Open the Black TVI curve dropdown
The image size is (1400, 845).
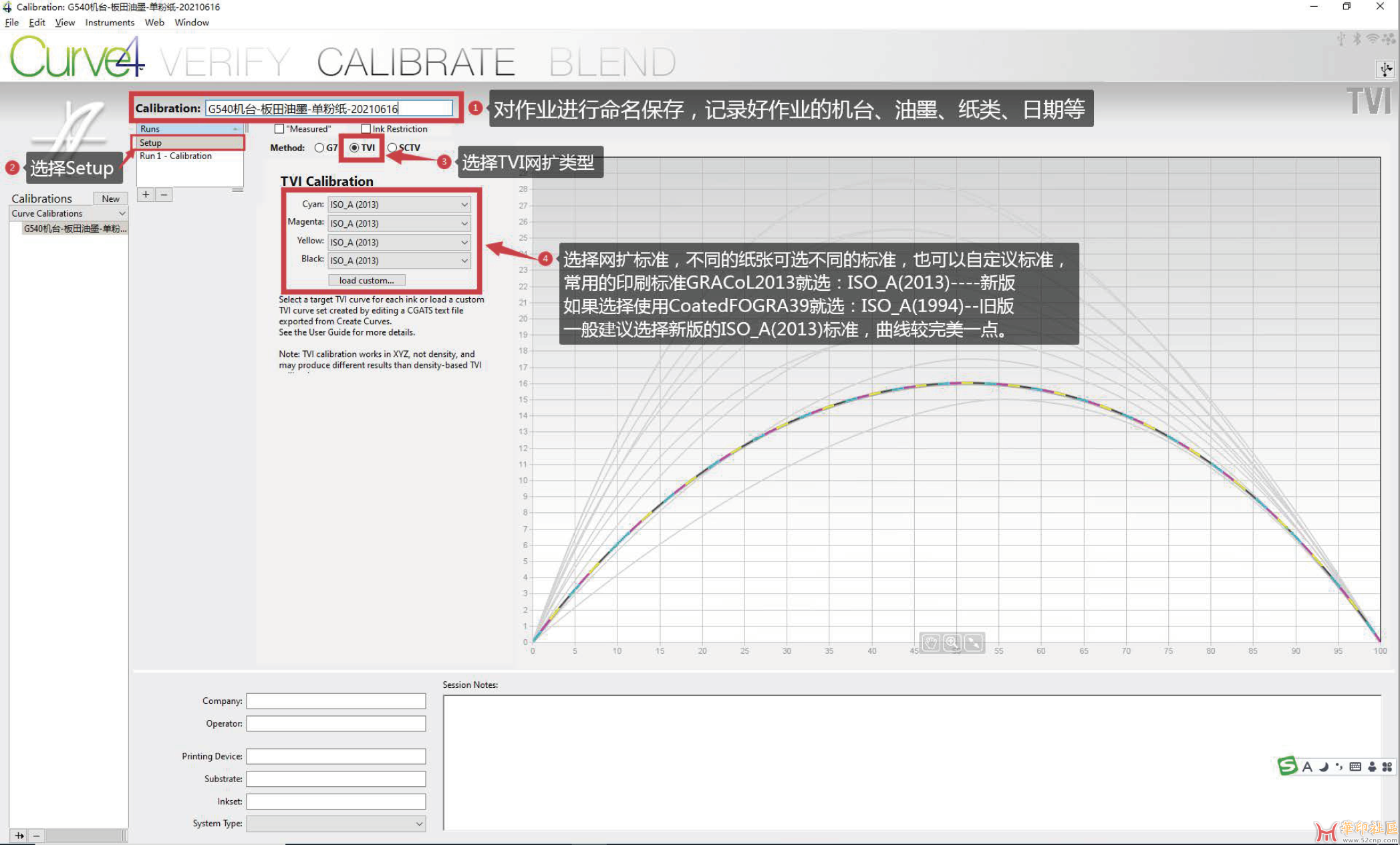point(399,261)
